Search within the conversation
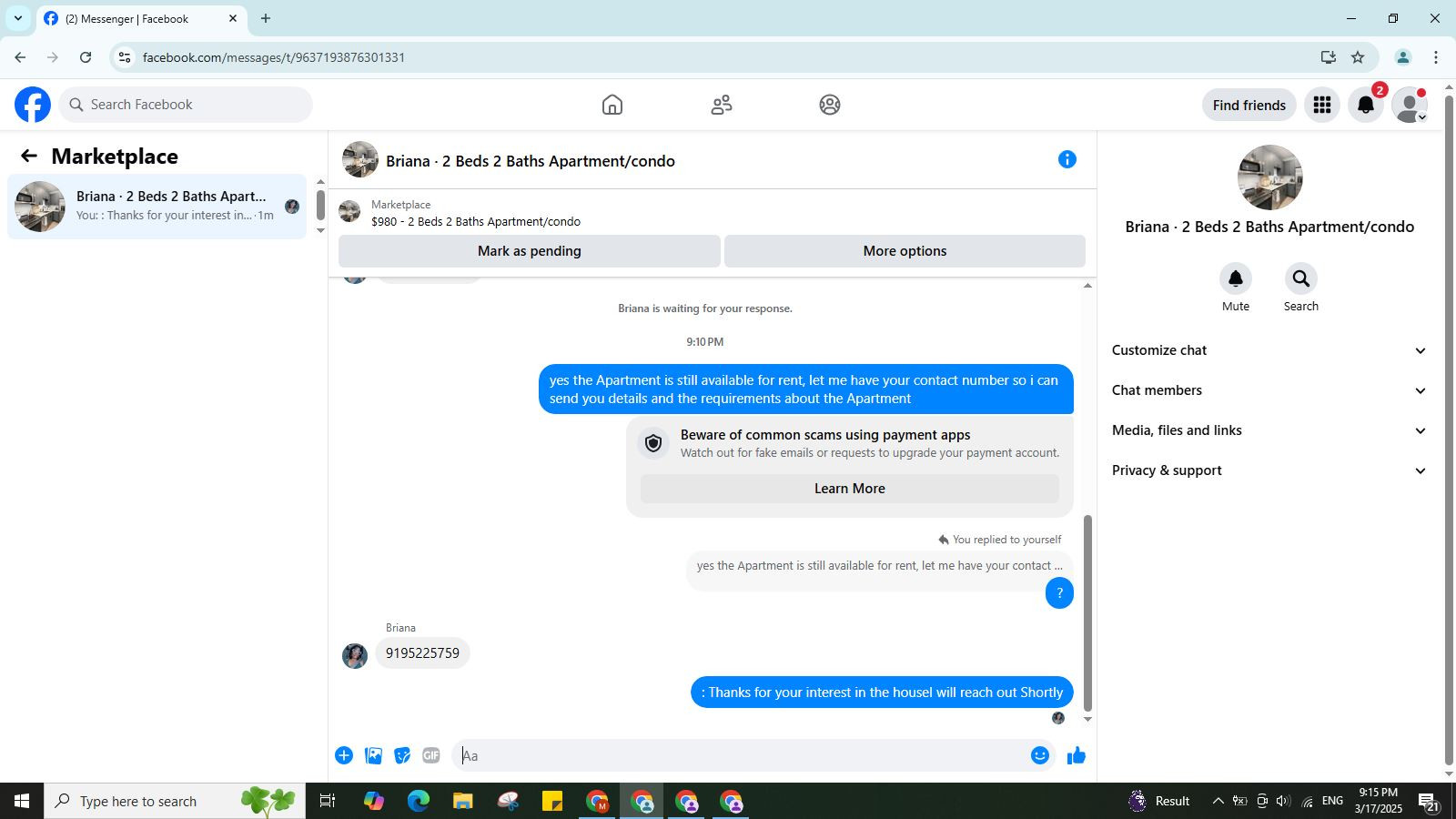Image resolution: width=1456 pixels, height=819 pixels. (1301, 278)
